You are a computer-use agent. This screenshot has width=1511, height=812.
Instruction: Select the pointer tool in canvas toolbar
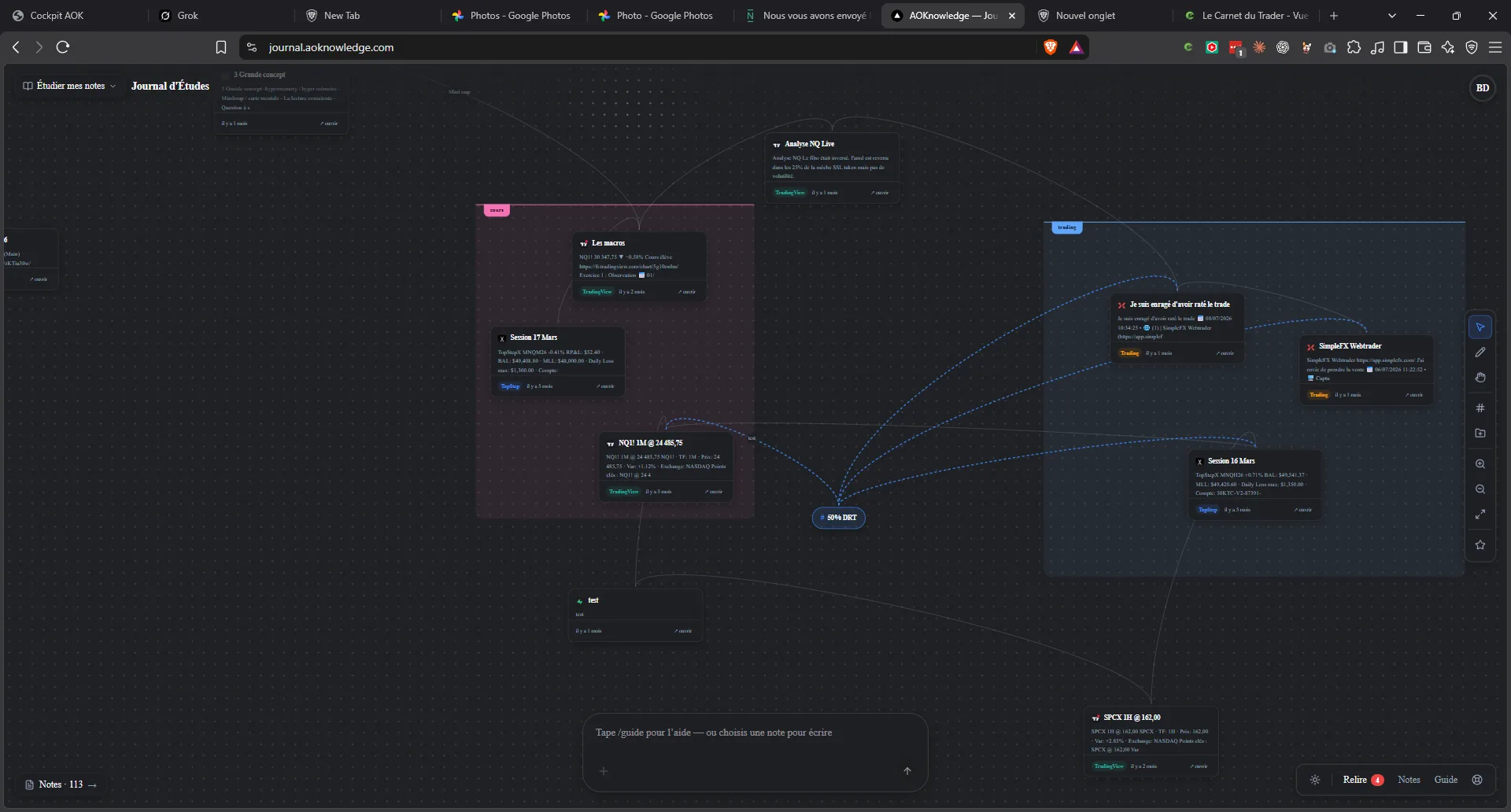point(1480,327)
